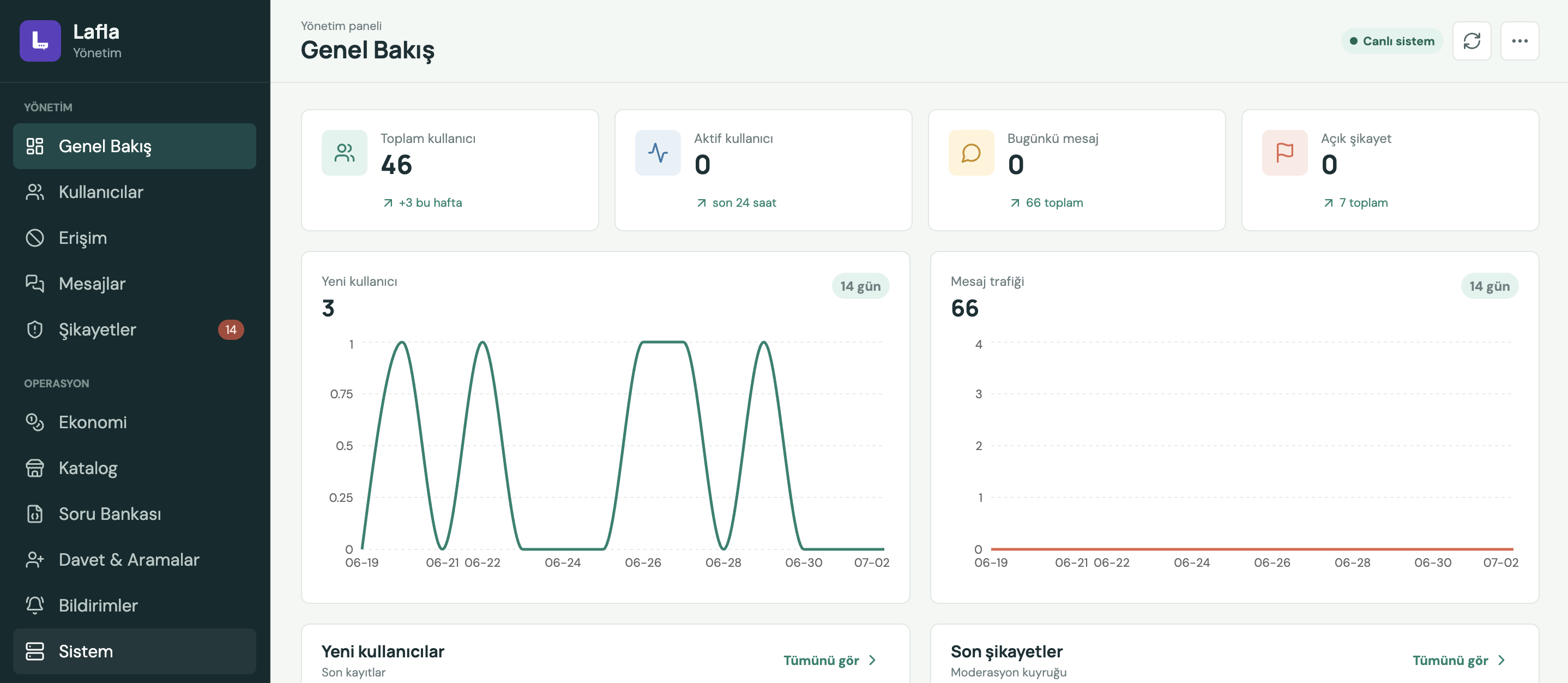The height and width of the screenshot is (683, 1568).
Task: Click the Bildirimler bell icon in the sidebar
Action: 35,605
